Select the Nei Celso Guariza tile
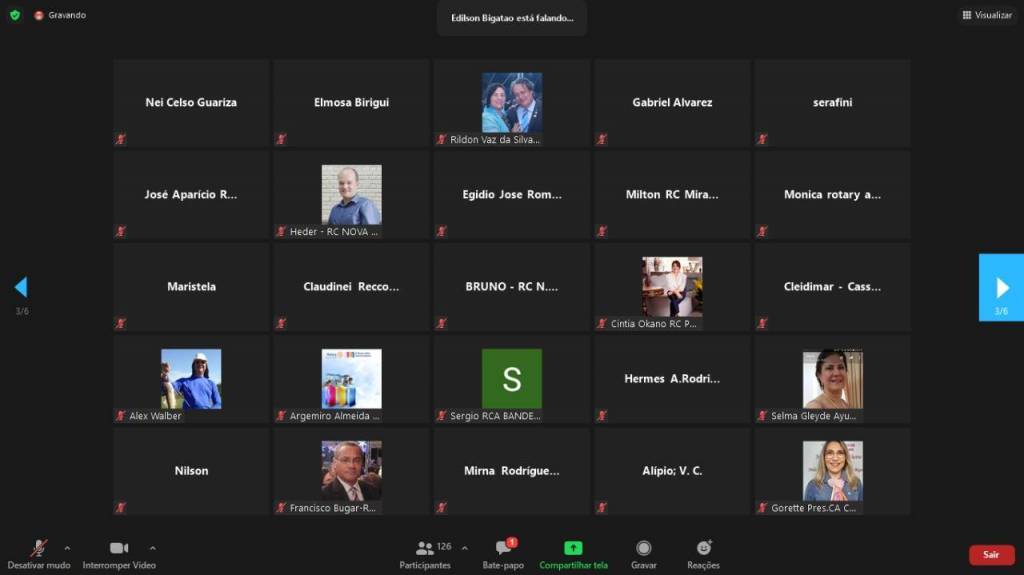The width and height of the screenshot is (1024, 575). point(191,102)
